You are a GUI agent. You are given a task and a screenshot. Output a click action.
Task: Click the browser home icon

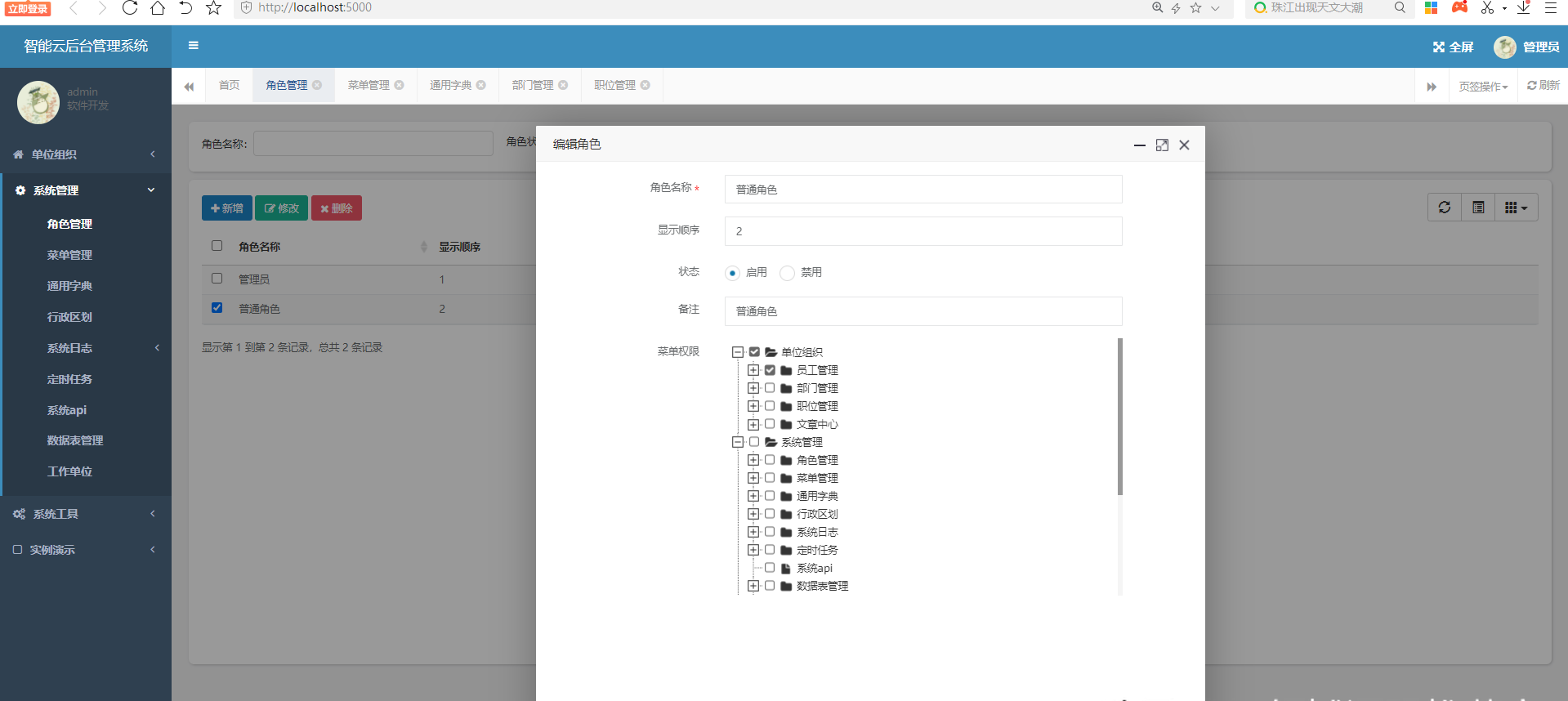coord(158,8)
